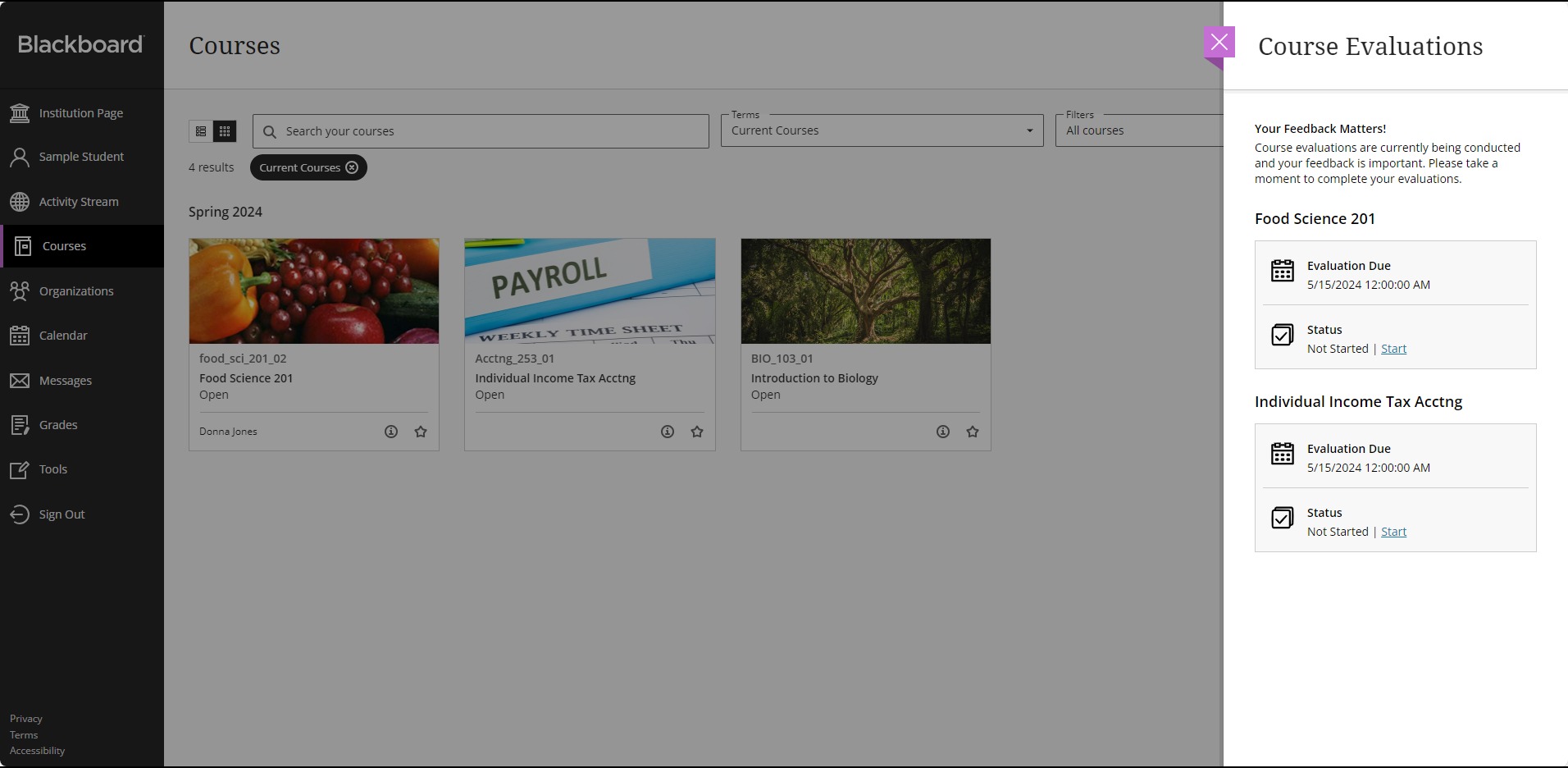The image size is (1568, 768).
Task: Open the Food Science 201 course thumbnail
Action: pos(314,291)
